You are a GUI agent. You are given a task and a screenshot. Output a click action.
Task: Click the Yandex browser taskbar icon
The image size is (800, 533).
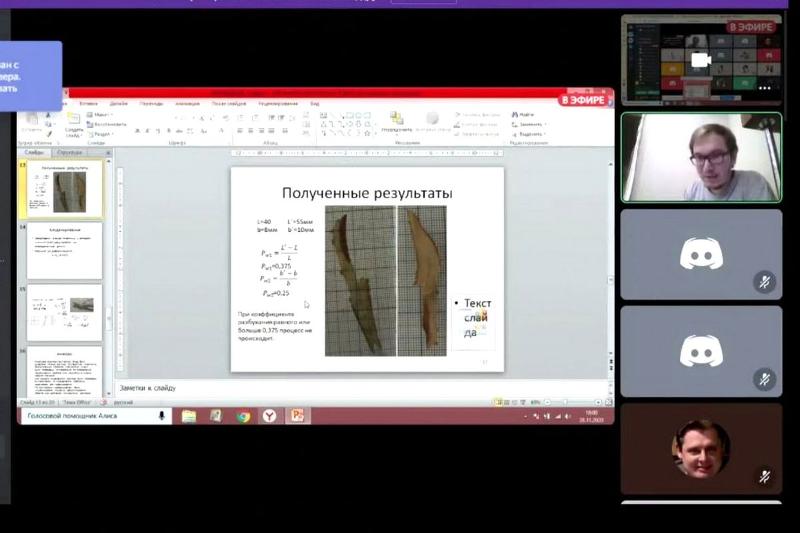(269, 415)
